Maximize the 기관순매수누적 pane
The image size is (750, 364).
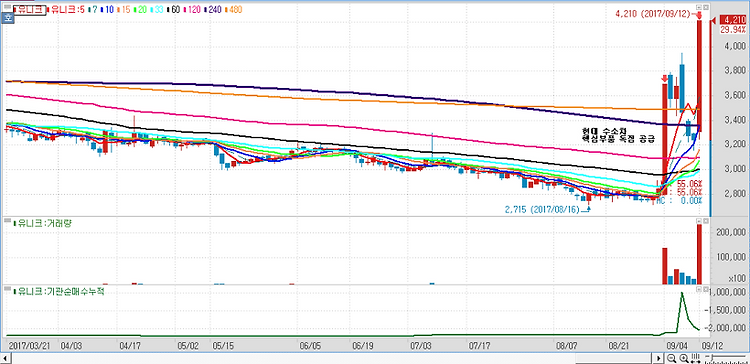coord(706,289)
